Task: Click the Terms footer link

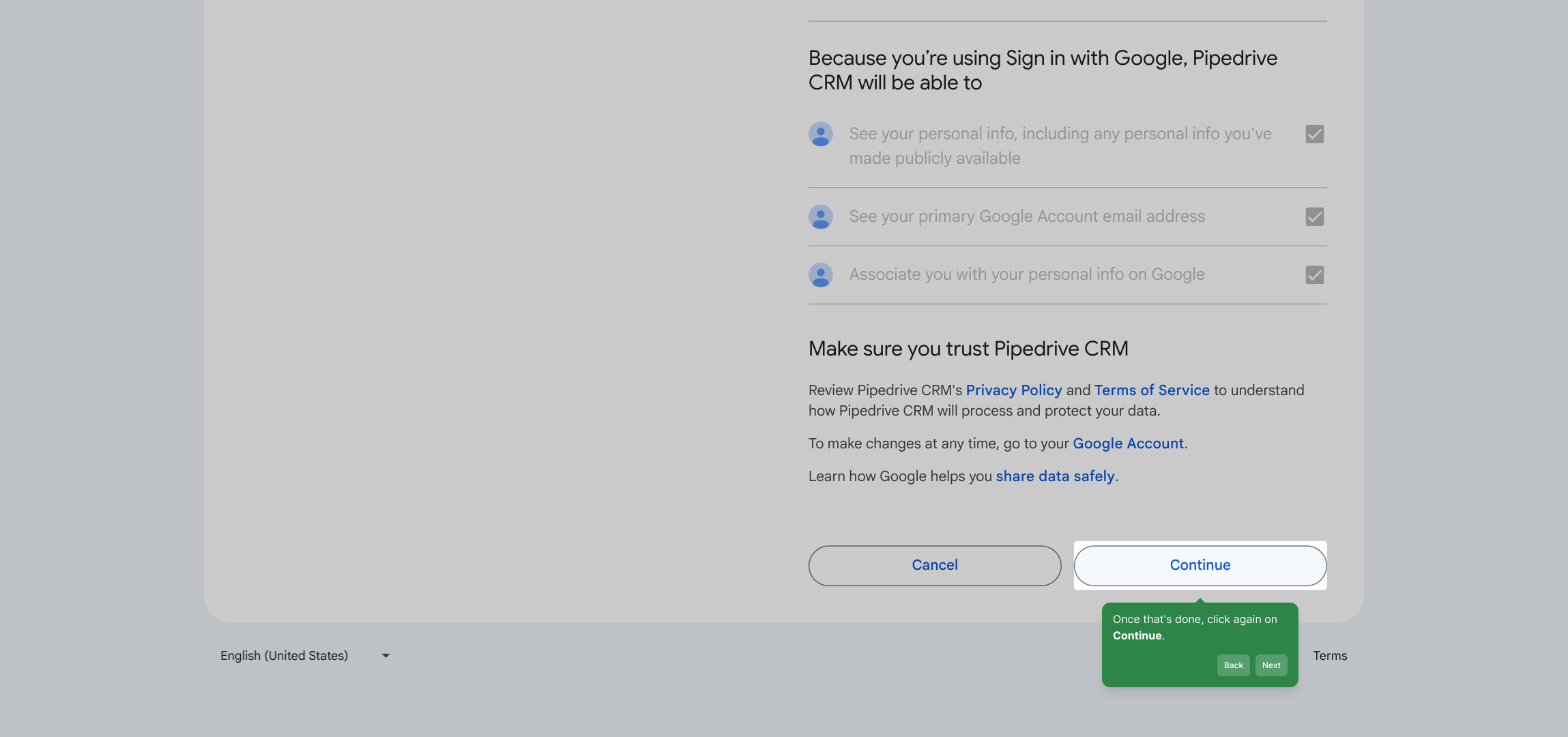Action: tap(1330, 656)
